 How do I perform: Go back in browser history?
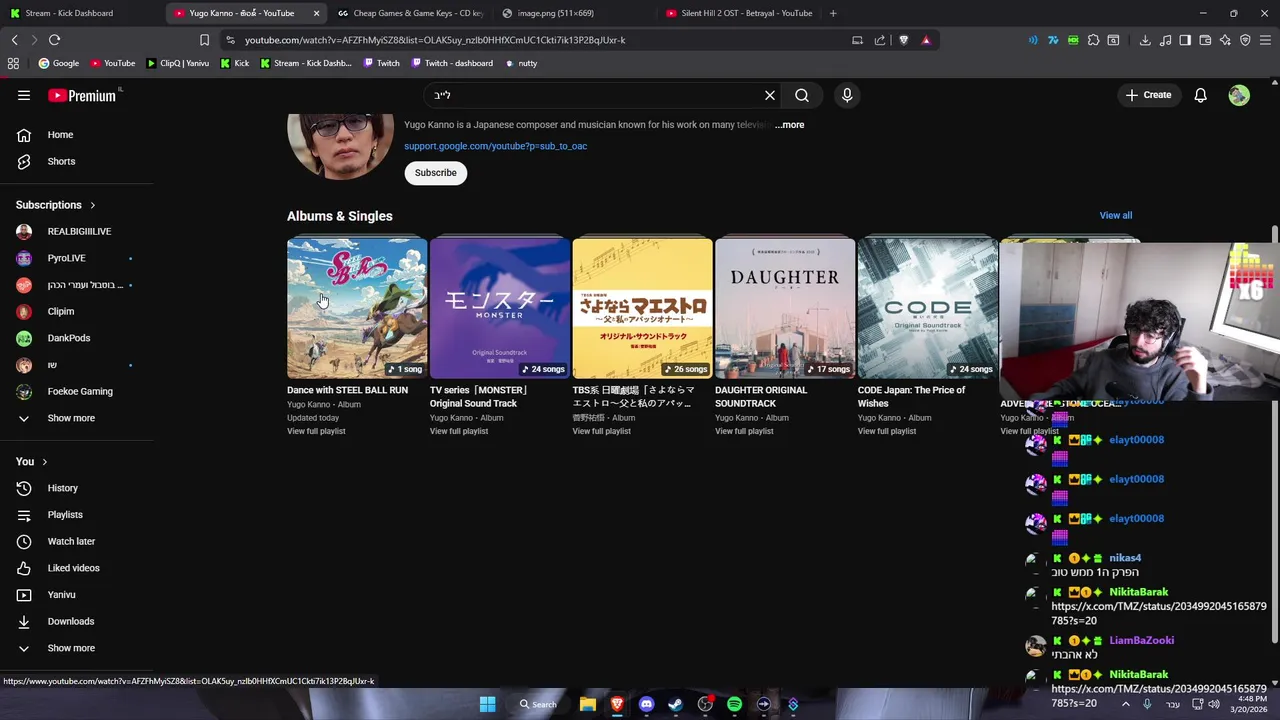click(x=14, y=40)
